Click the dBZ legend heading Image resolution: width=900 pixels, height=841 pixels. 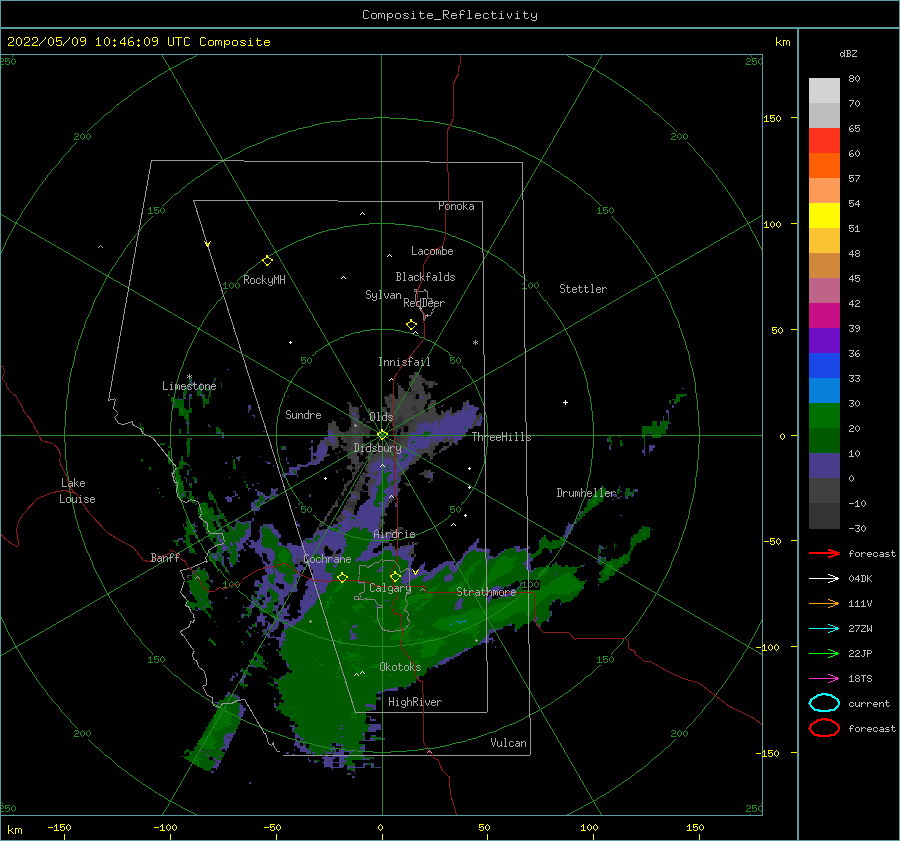(x=848, y=54)
